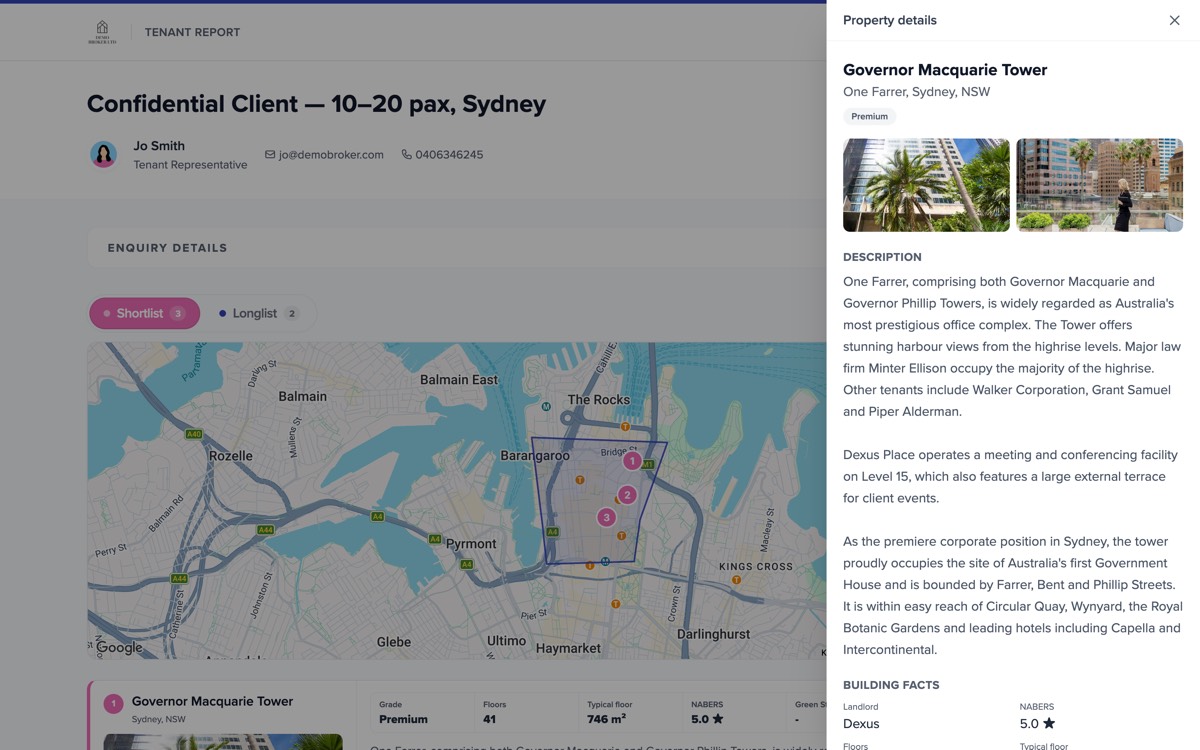1200x750 pixels.
Task: Email jo@demobroker.com link
Action: (331, 155)
